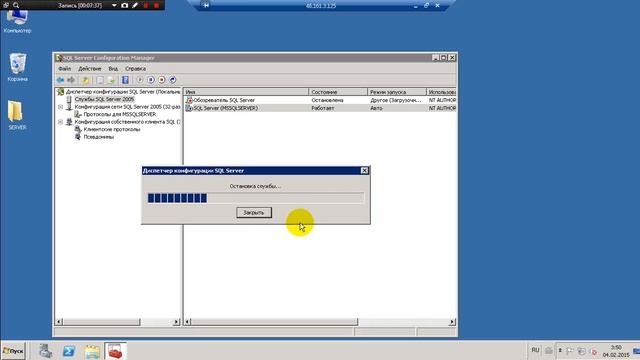This screenshot has height=360, width=640.
Task: Click the camera snapshot icon in recorder bar
Action: tap(125, 5)
